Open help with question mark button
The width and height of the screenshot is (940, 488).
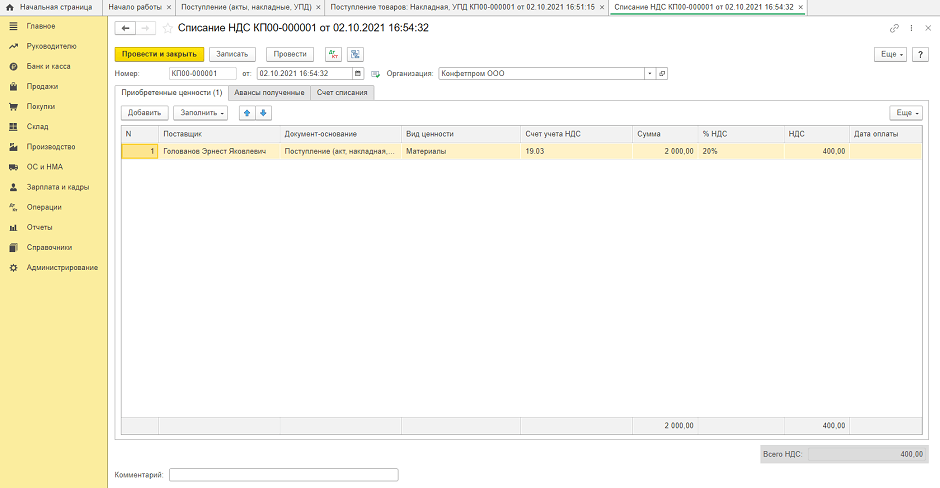click(x=921, y=54)
